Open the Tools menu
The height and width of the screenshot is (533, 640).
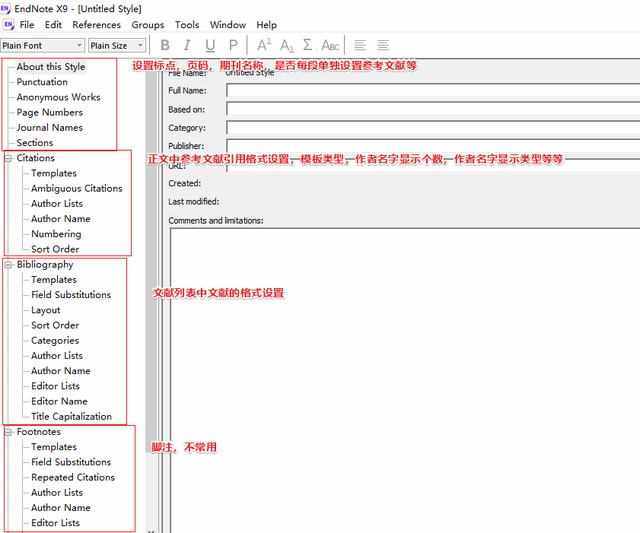coord(187,25)
